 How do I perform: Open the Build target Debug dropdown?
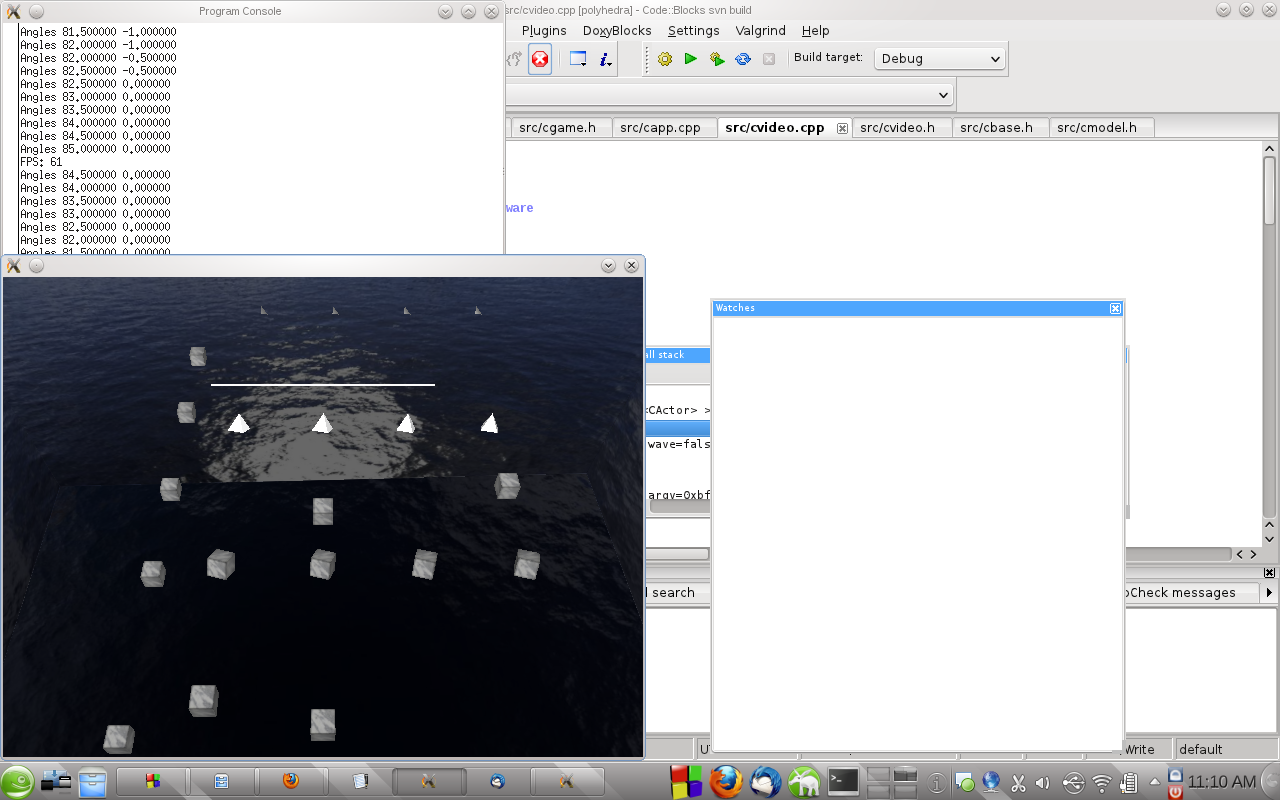940,59
